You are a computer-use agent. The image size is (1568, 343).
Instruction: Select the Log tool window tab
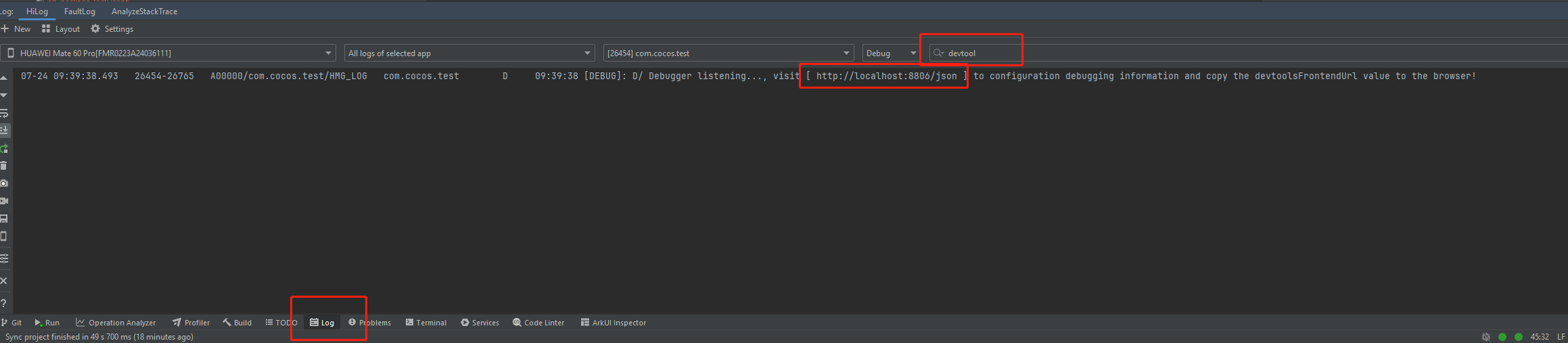click(322, 323)
